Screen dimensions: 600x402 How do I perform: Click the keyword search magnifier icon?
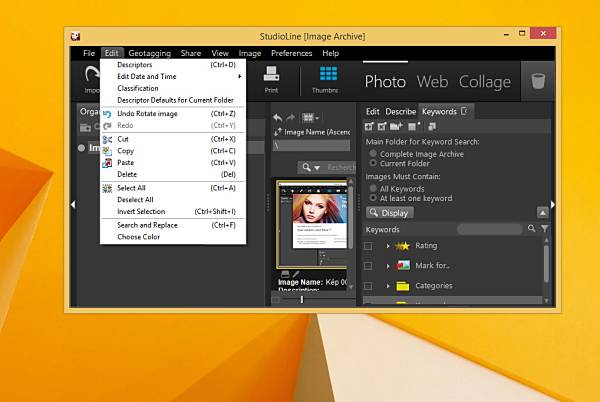click(x=531, y=228)
